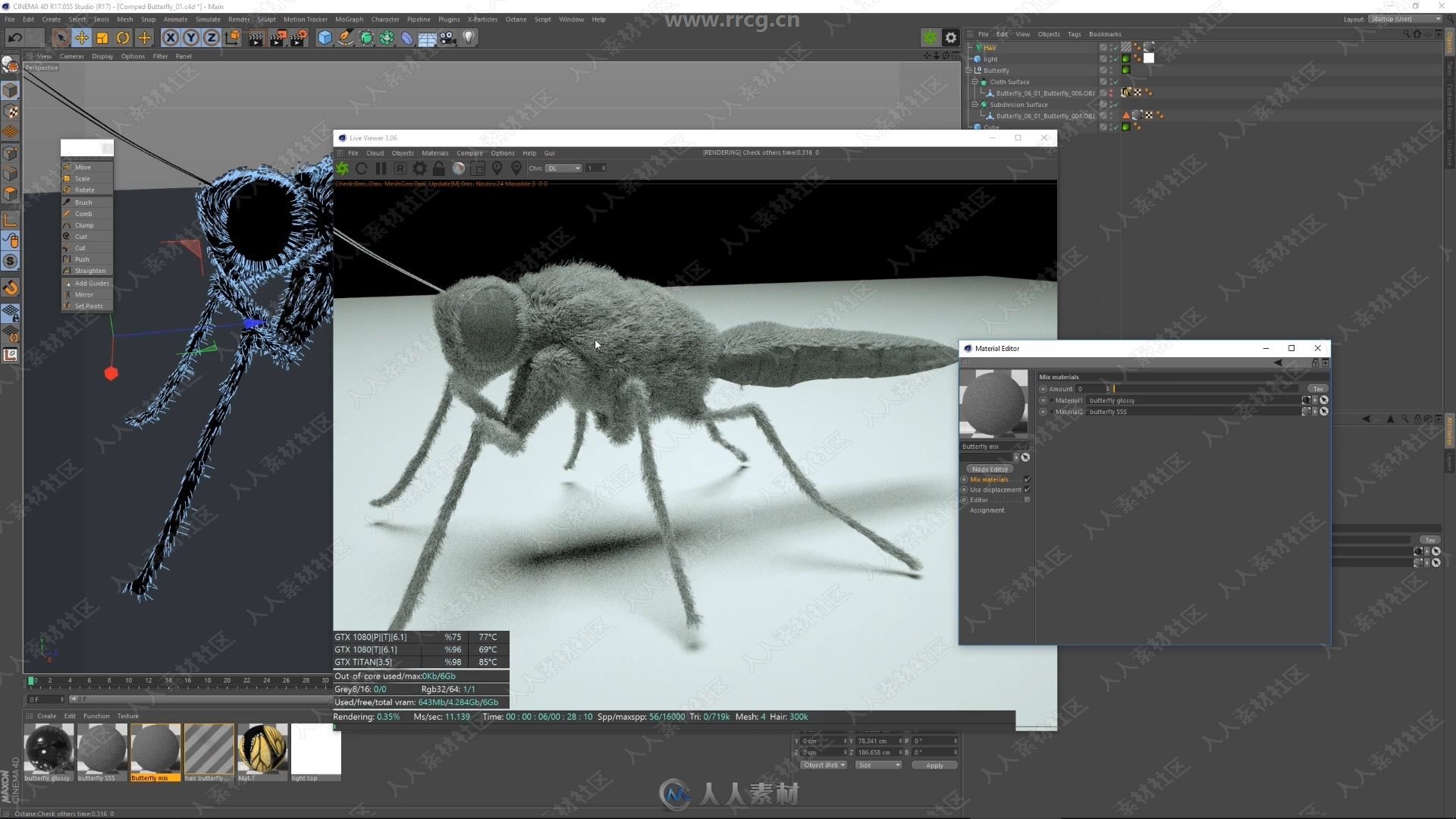The height and width of the screenshot is (819, 1456).
Task: Open Edit Render Settings clapperboard with gear
Action: [299, 37]
